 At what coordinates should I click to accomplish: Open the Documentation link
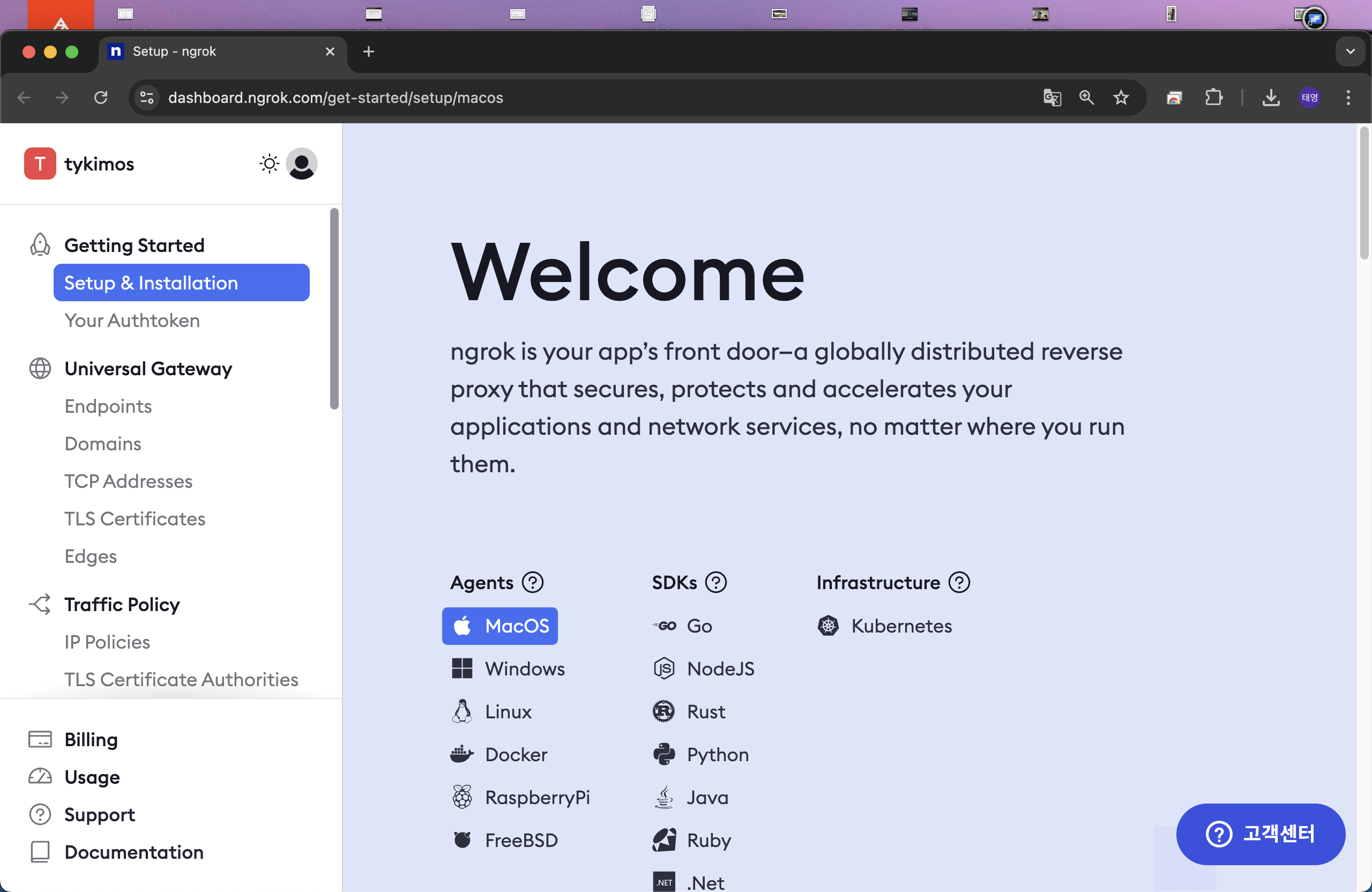point(134,852)
